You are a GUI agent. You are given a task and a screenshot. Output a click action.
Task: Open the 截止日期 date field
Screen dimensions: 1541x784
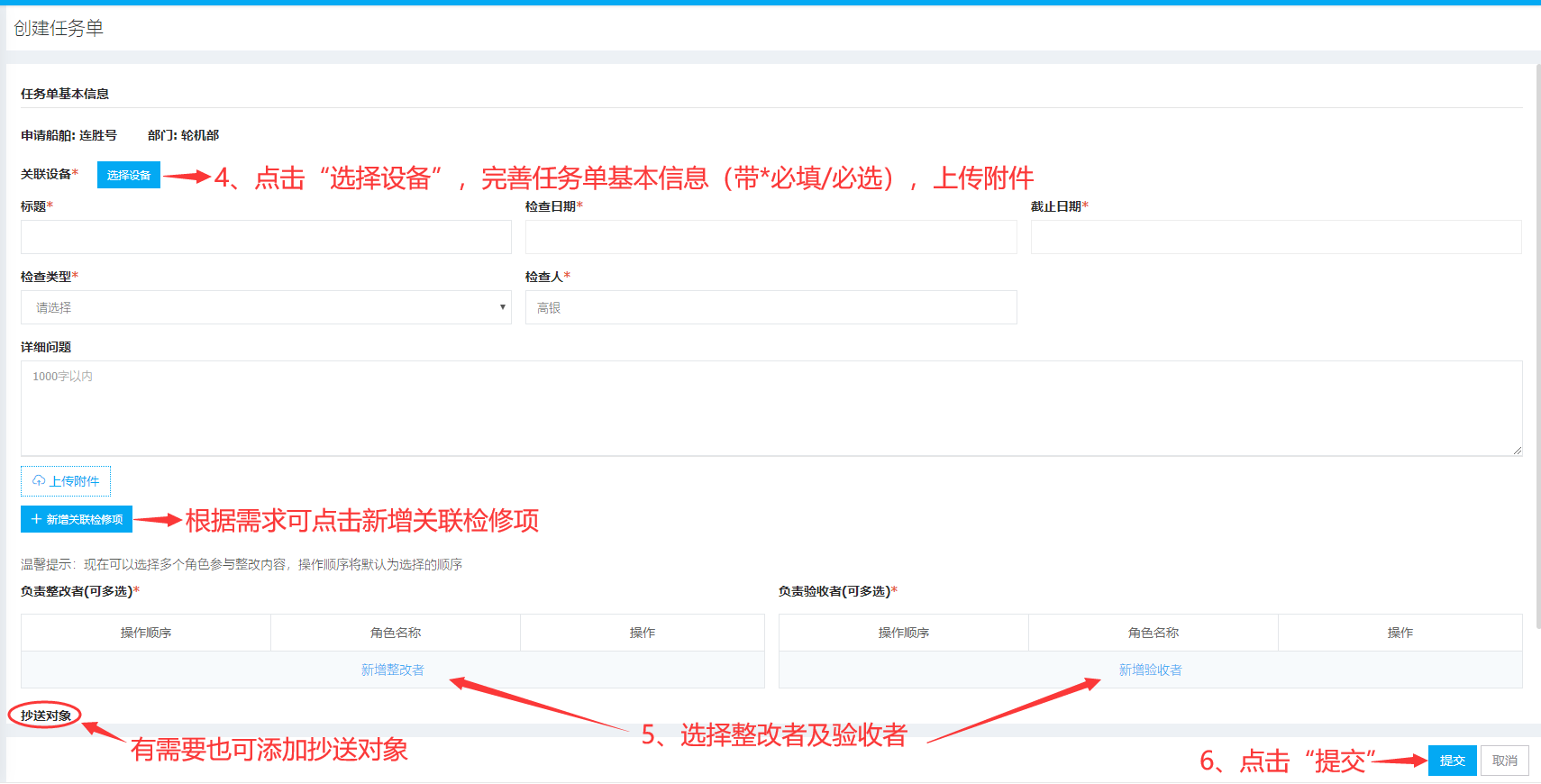point(1276,237)
